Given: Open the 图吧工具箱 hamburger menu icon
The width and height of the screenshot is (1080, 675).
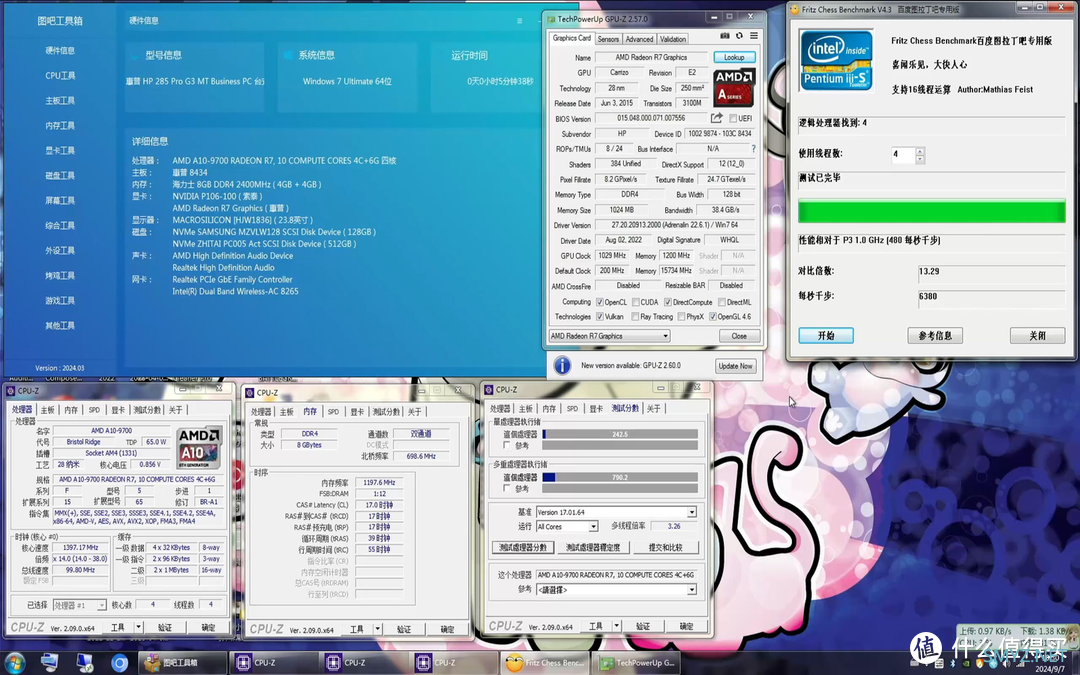Looking at the screenshot, I should tap(519, 21).
